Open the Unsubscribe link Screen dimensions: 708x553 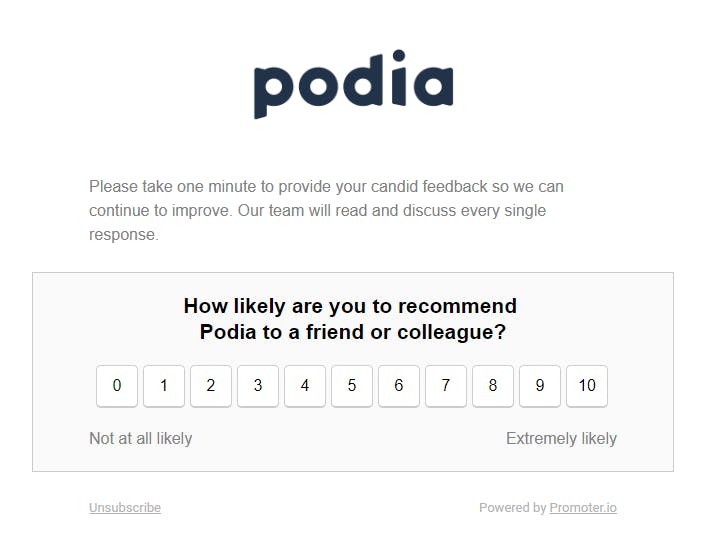(125, 508)
